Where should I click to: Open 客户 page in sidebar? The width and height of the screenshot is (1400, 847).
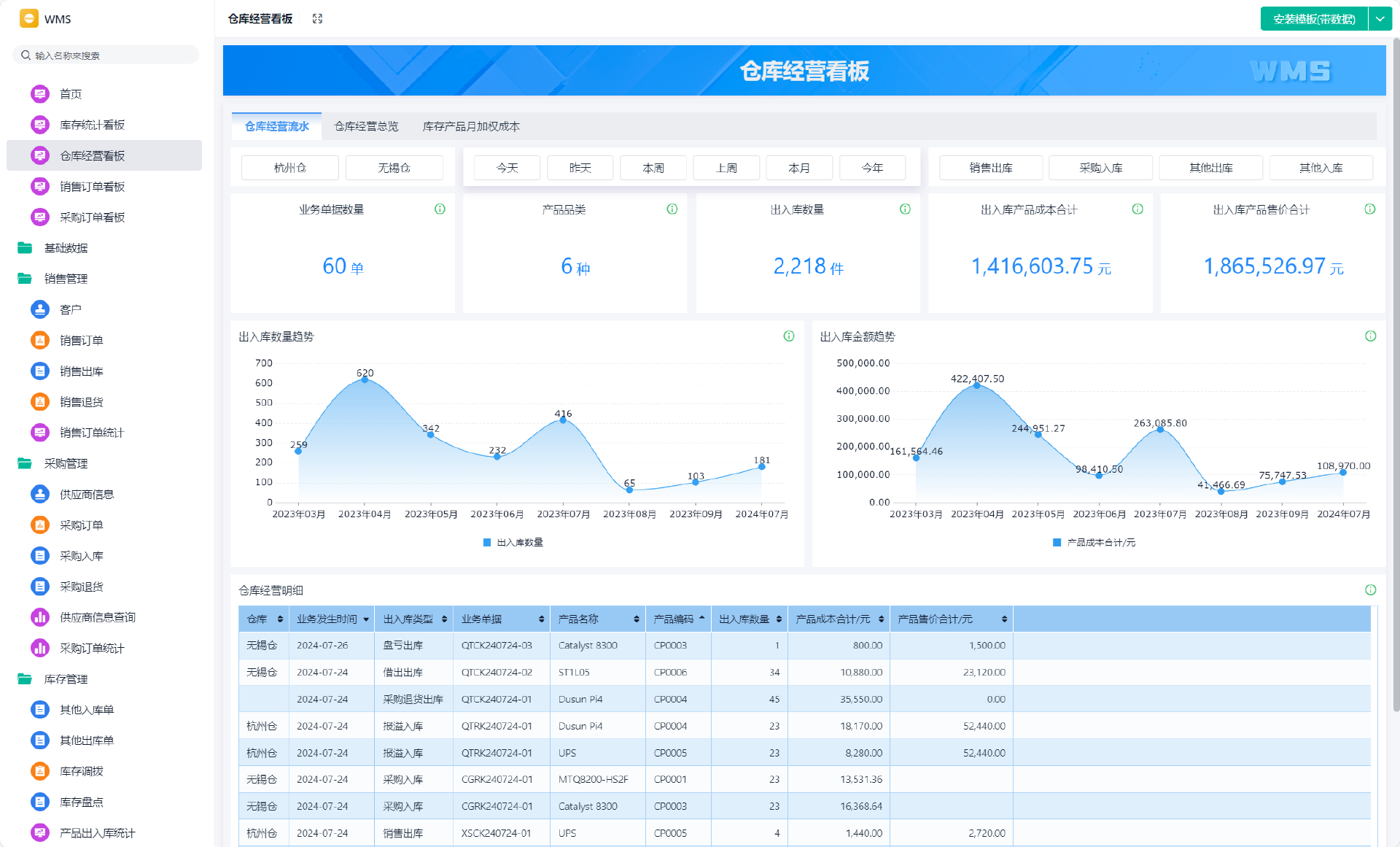click(x=71, y=310)
